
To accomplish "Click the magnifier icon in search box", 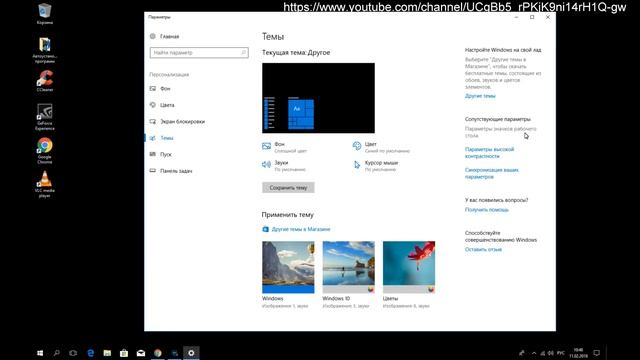I will coord(243,53).
